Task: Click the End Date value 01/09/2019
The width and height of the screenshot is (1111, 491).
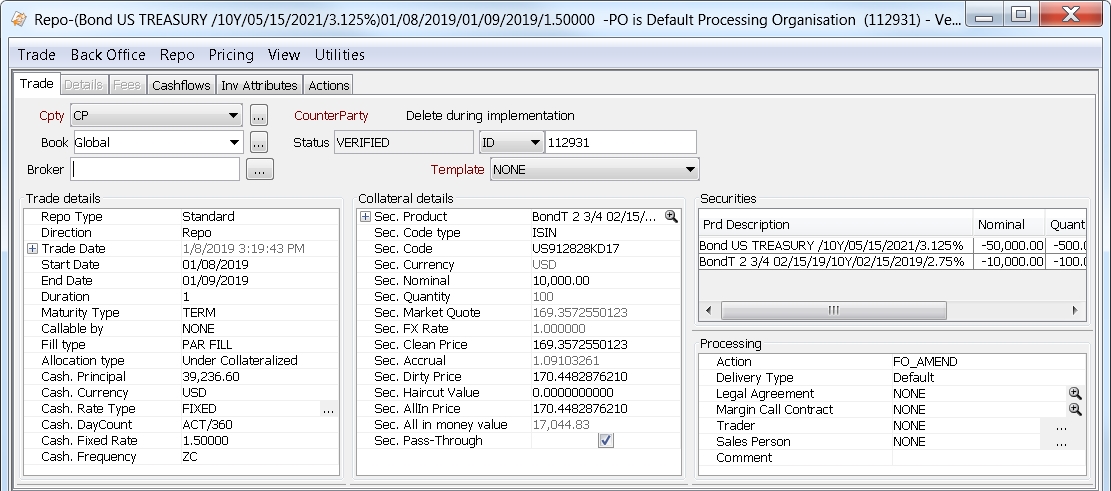Action: tap(215, 281)
